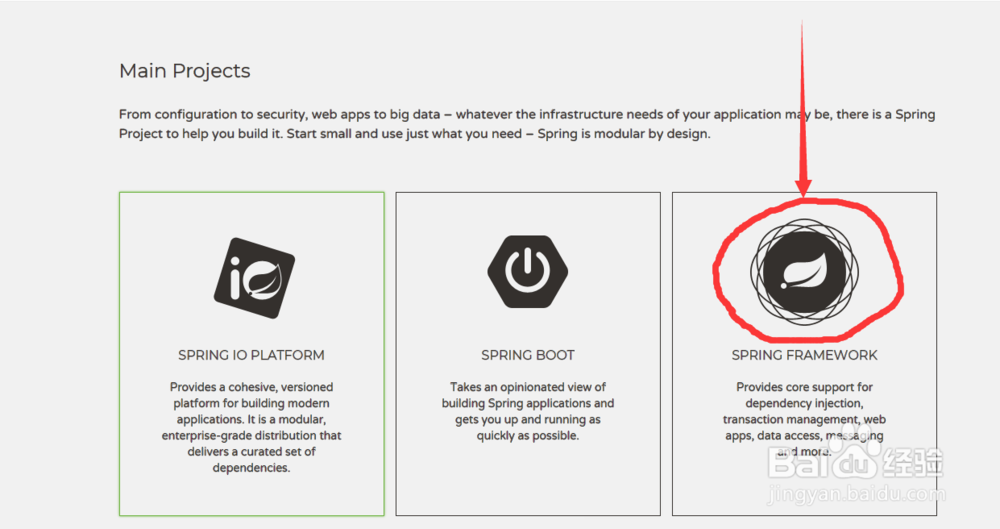Click the Main Projects heading

coord(184,71)
